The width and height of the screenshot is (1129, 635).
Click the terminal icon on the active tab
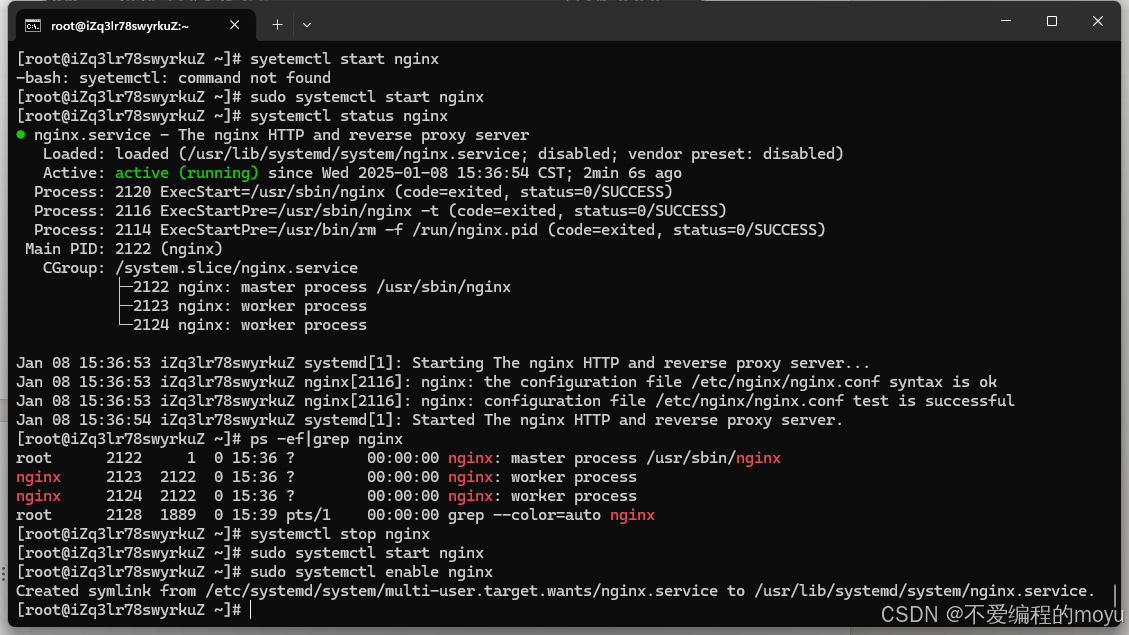pos(35,25)
